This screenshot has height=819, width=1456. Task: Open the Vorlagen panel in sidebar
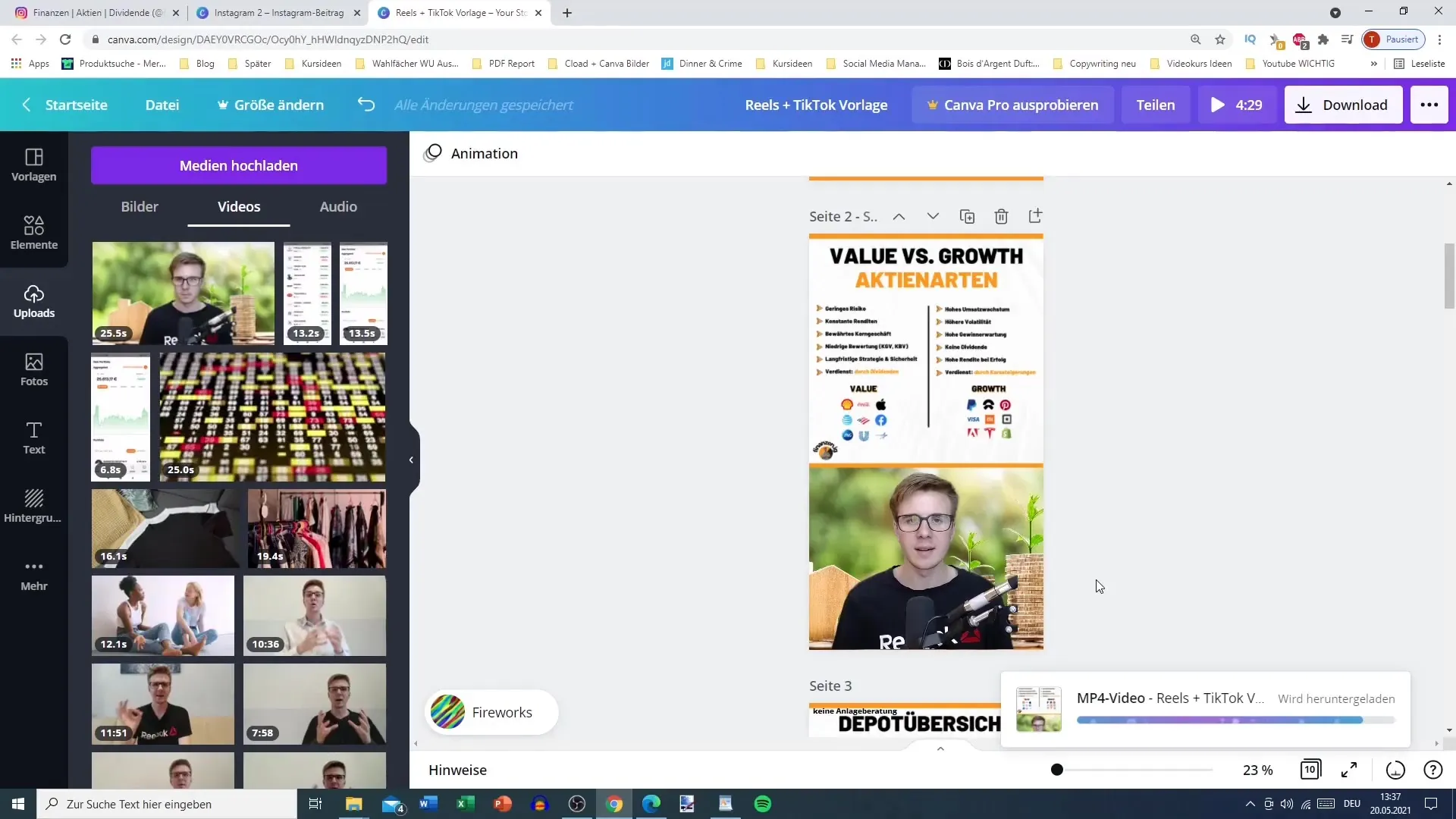34,165
